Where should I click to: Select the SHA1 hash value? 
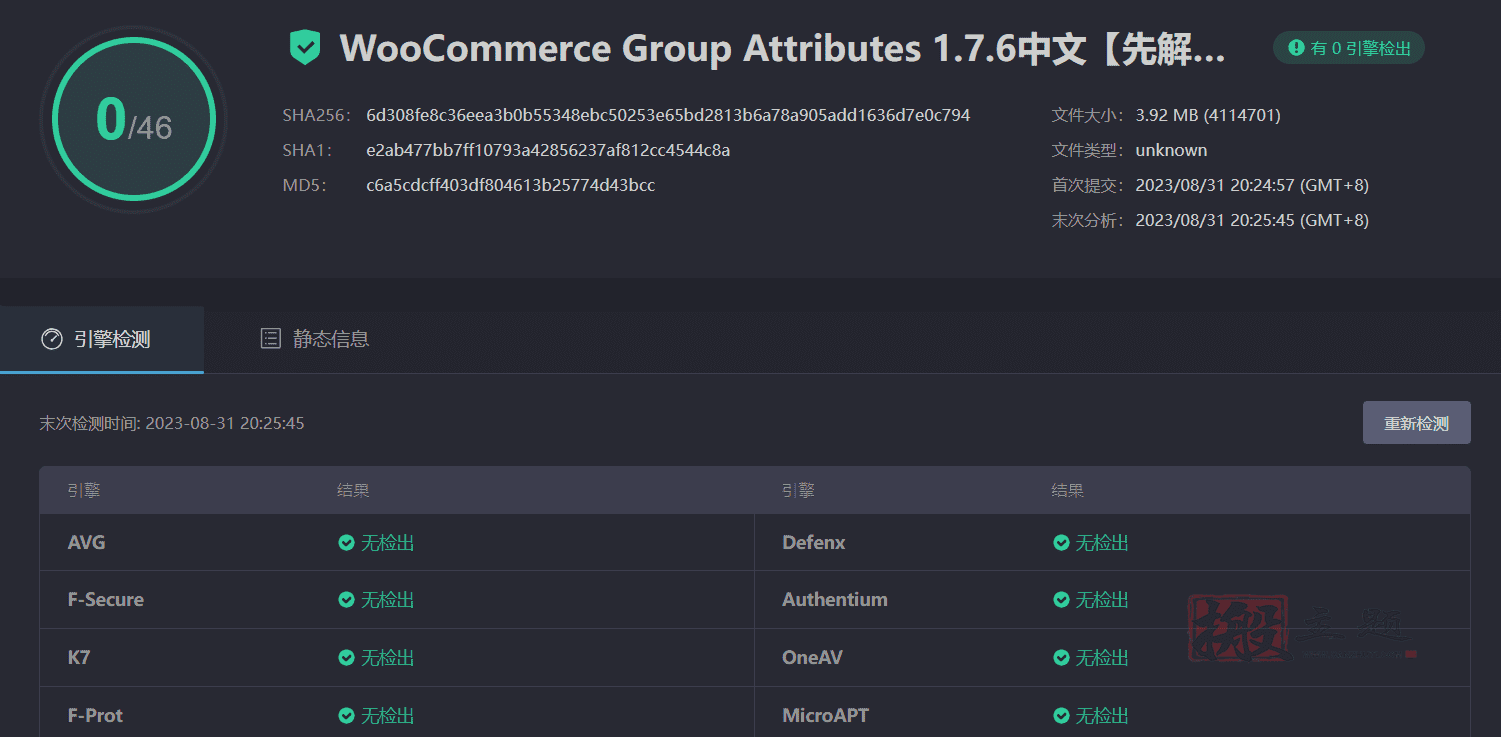pos(548,150)
